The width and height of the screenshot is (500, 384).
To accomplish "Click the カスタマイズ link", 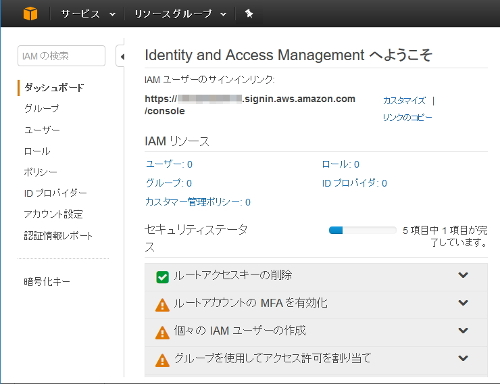I will [404, 100].
